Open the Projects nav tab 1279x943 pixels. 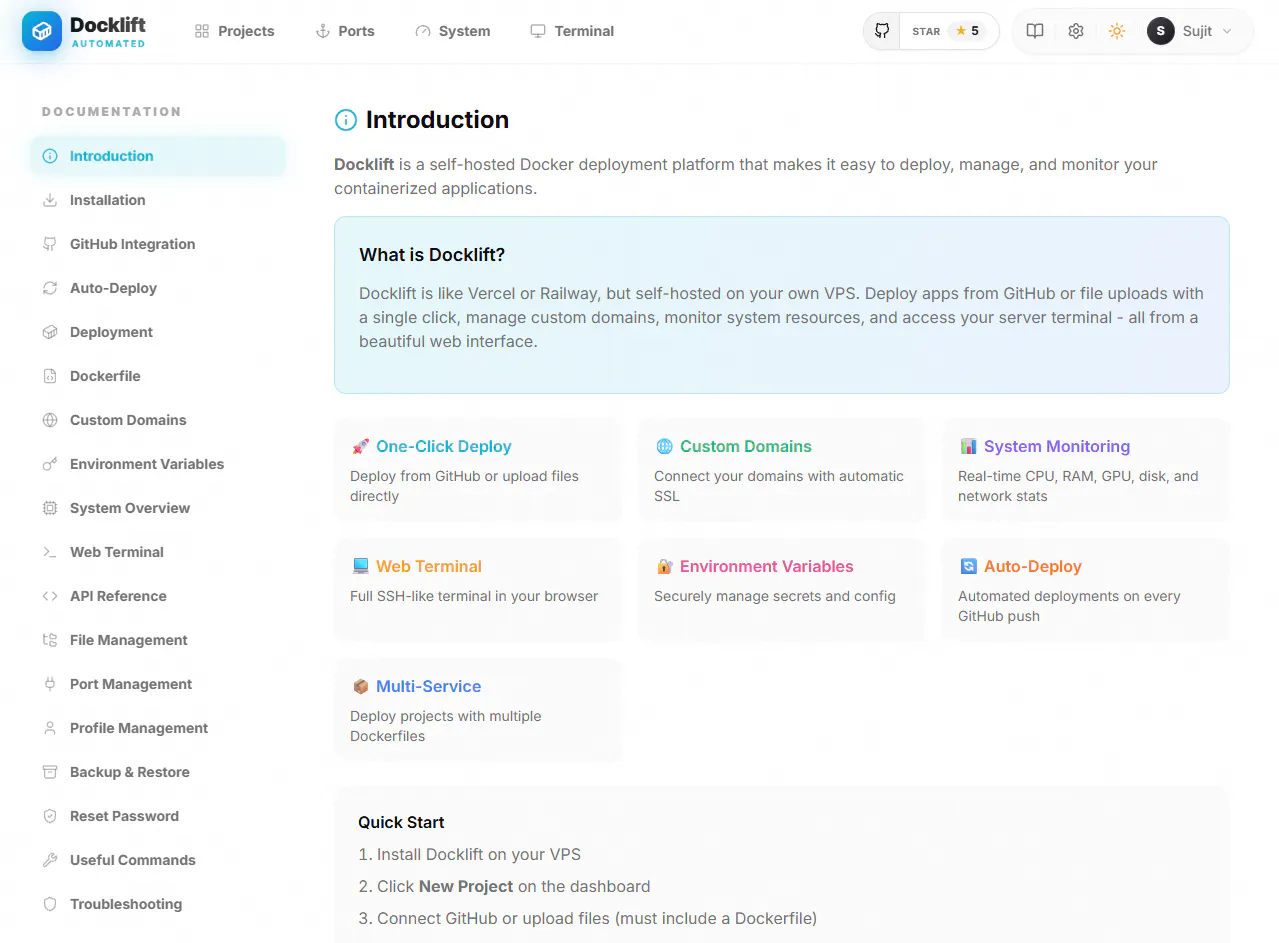coord(235,31)
